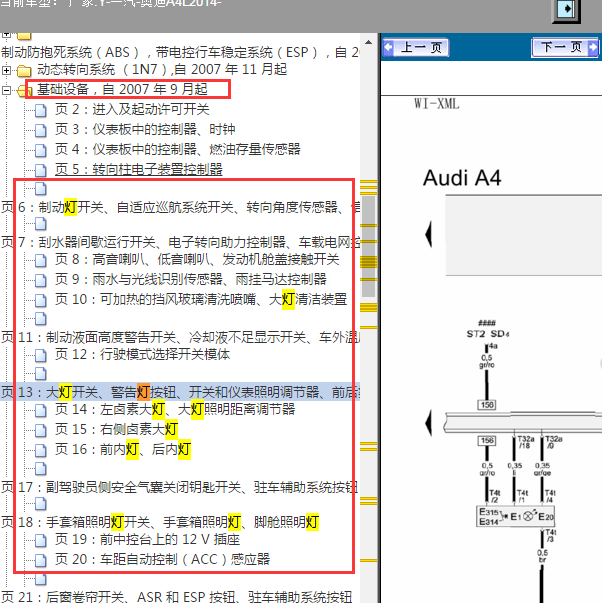This screenshot has width=602, height=603.
Task: Click page icon beside 页 3
Action: click(x=41, y=131)
